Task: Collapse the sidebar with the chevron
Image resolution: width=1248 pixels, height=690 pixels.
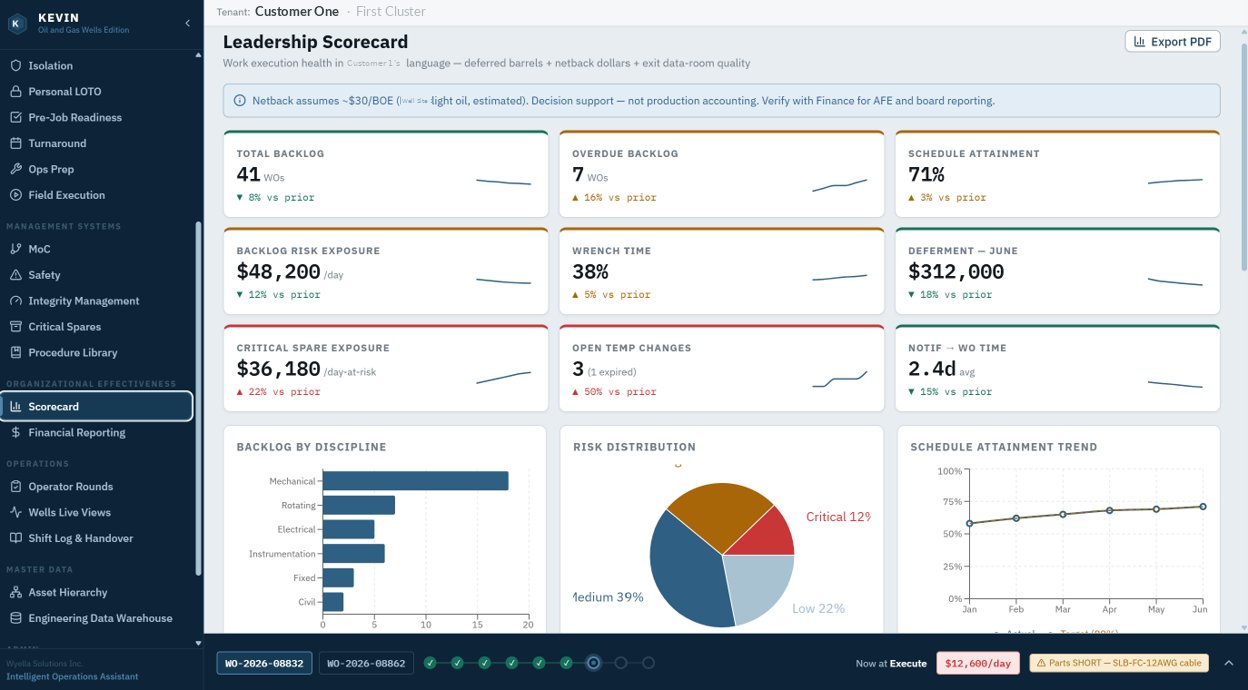Action: (187, 23)
